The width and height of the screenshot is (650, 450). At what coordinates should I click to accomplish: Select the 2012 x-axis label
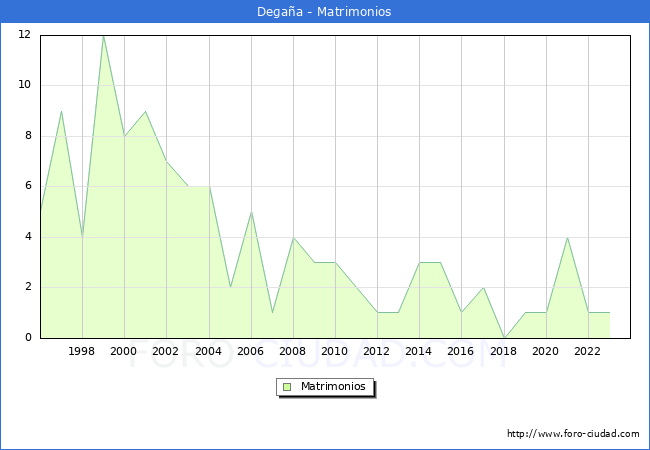(377, 352)
